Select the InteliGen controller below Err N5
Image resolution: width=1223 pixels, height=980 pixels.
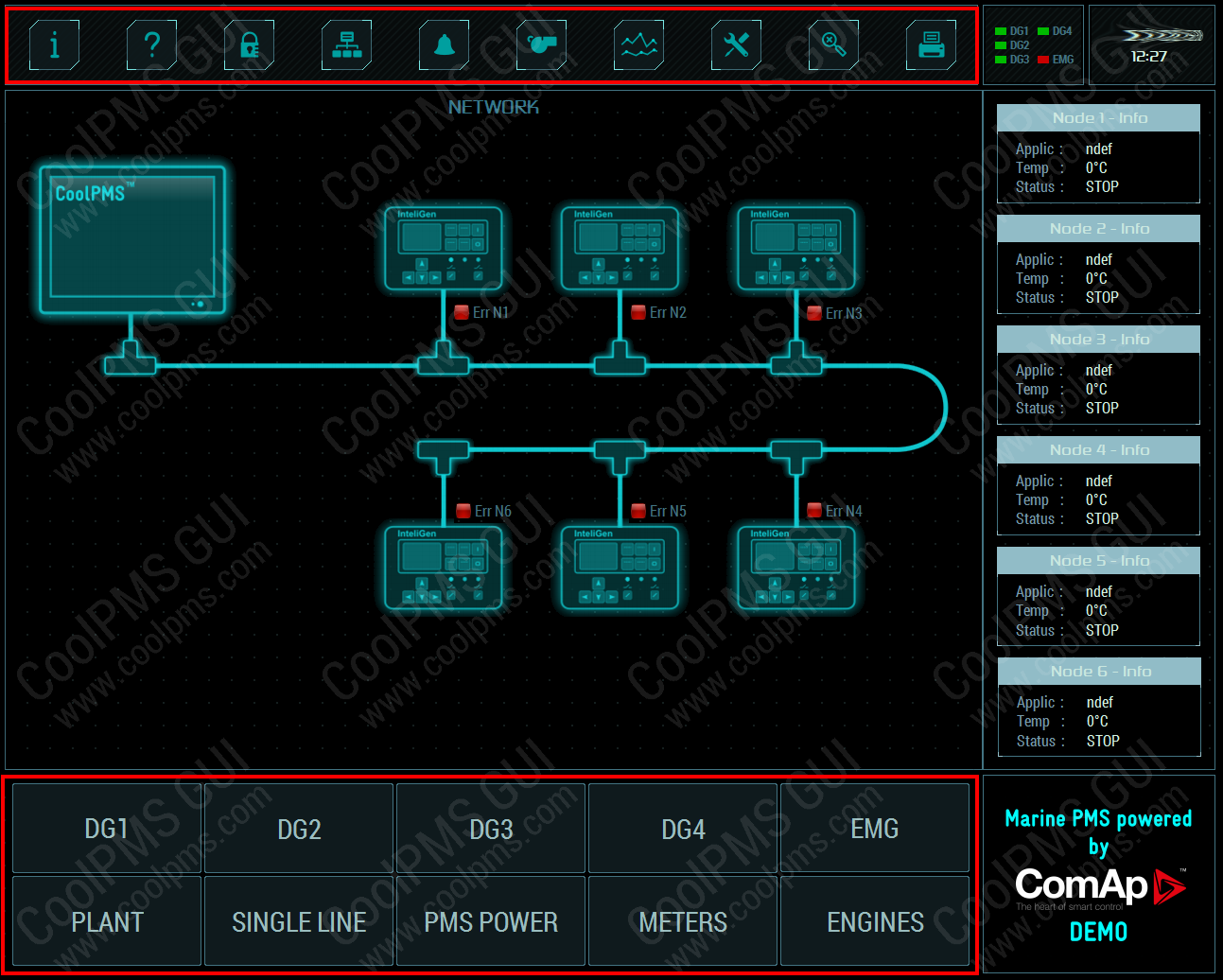pyautogui.click(x=620, y=568)
